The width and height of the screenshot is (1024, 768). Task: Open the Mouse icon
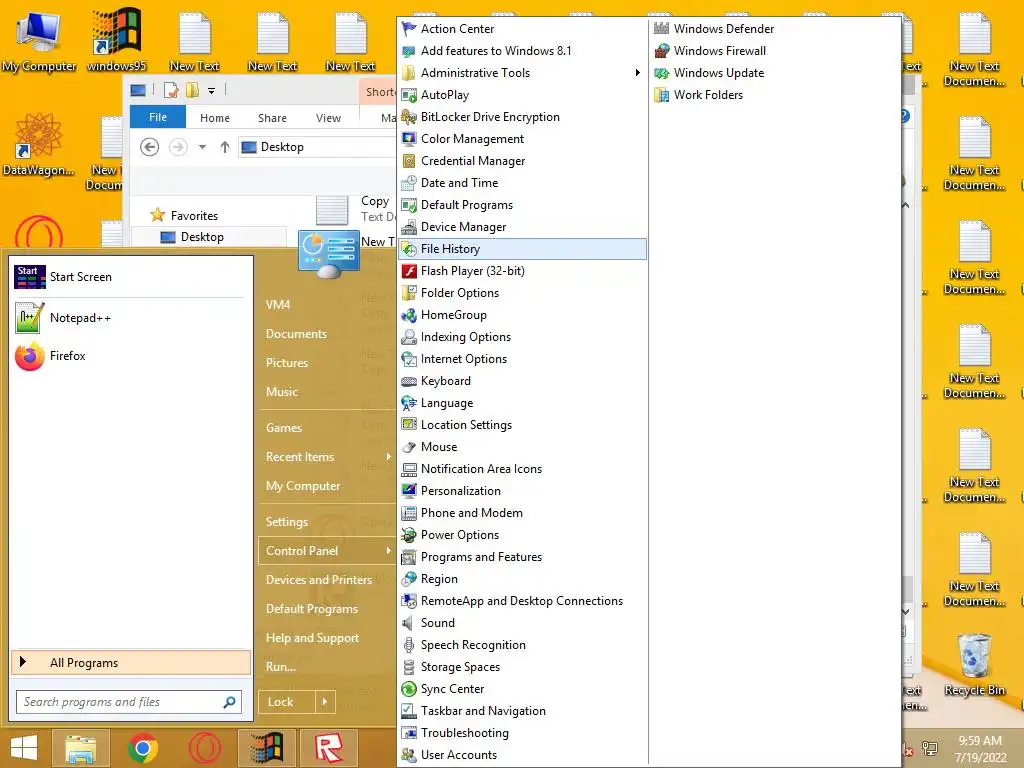click(409, 447)
